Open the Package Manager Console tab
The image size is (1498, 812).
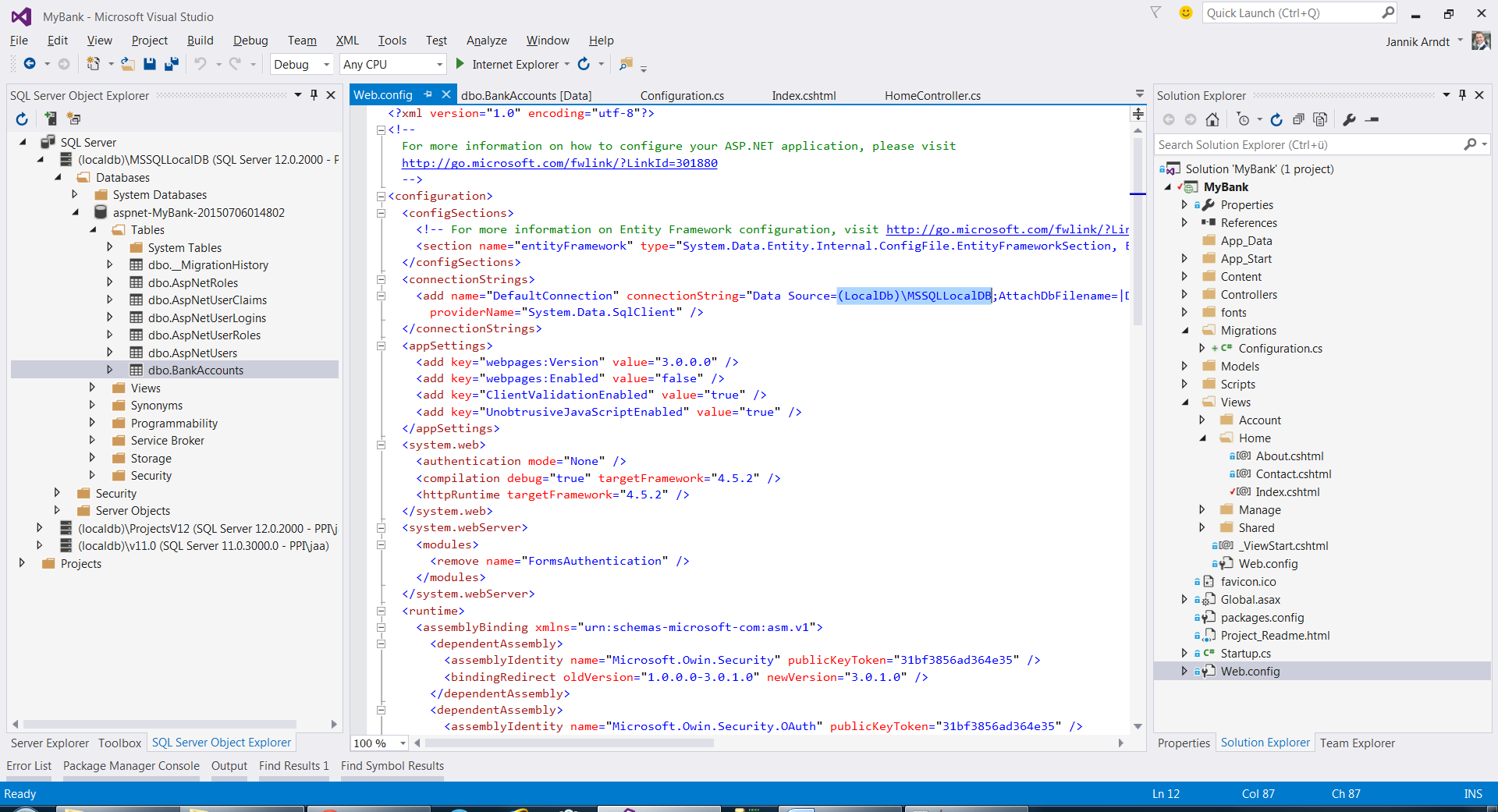[x=131, y=766]
